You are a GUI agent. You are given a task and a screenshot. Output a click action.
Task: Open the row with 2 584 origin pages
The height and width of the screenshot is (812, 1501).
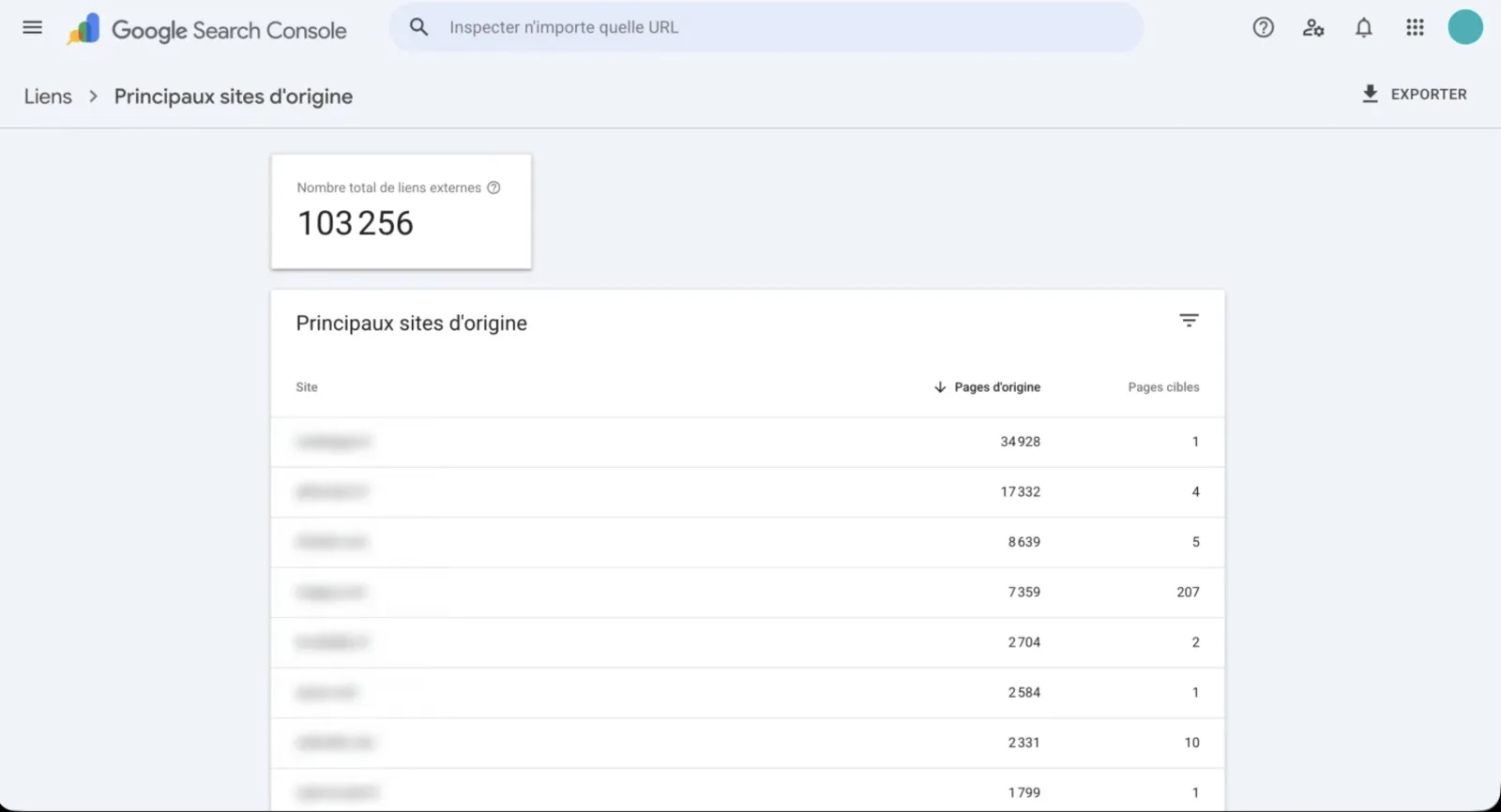pyautogui.click(x=748, y=693)
